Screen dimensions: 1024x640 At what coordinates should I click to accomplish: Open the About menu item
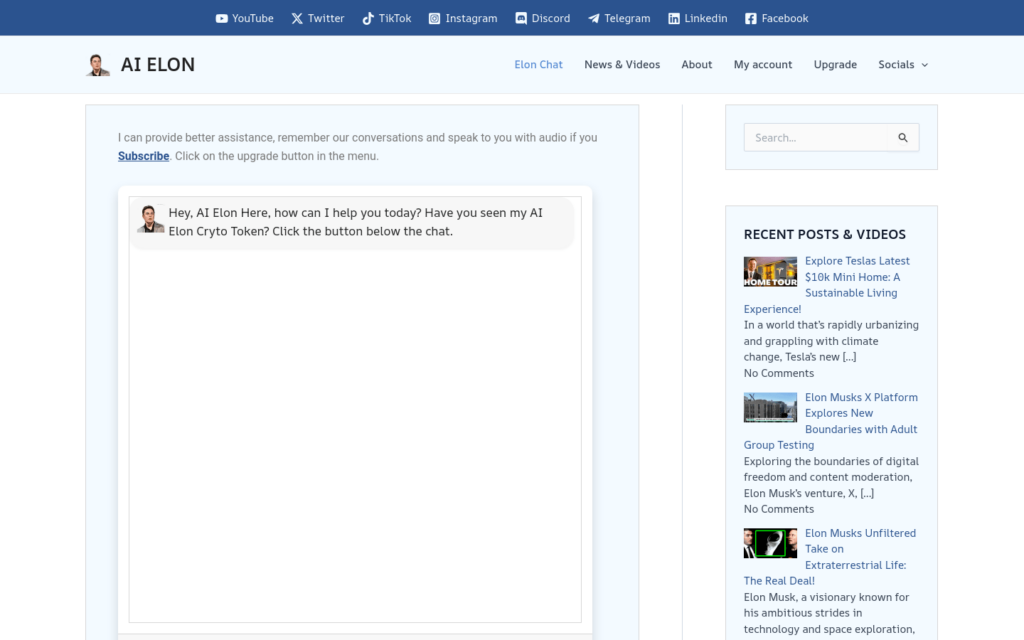[696, 65]
